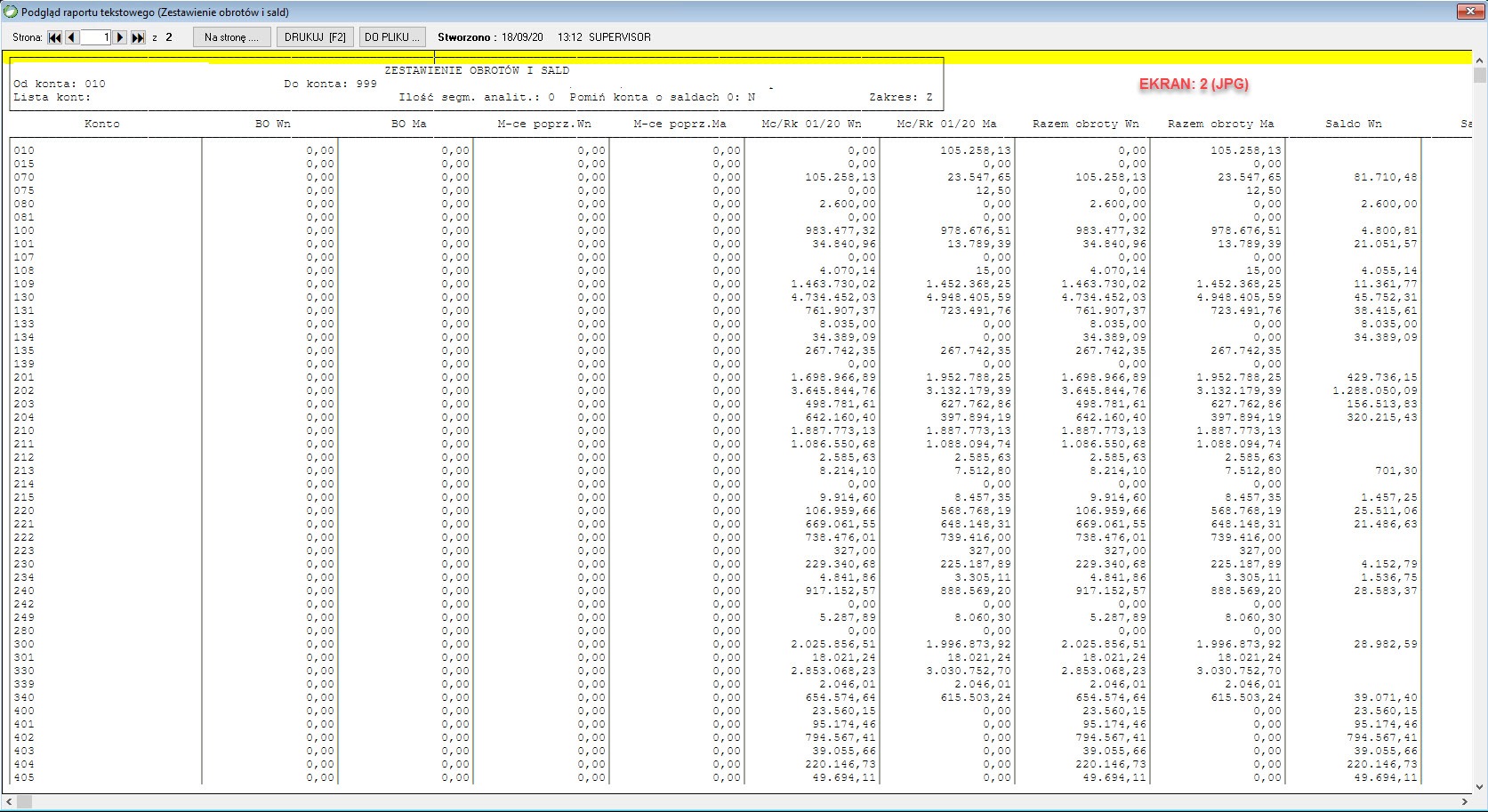This screenshot has height=812, width=1488.
Task: Select the row for account 201
Action: click(x=24, y=377)
